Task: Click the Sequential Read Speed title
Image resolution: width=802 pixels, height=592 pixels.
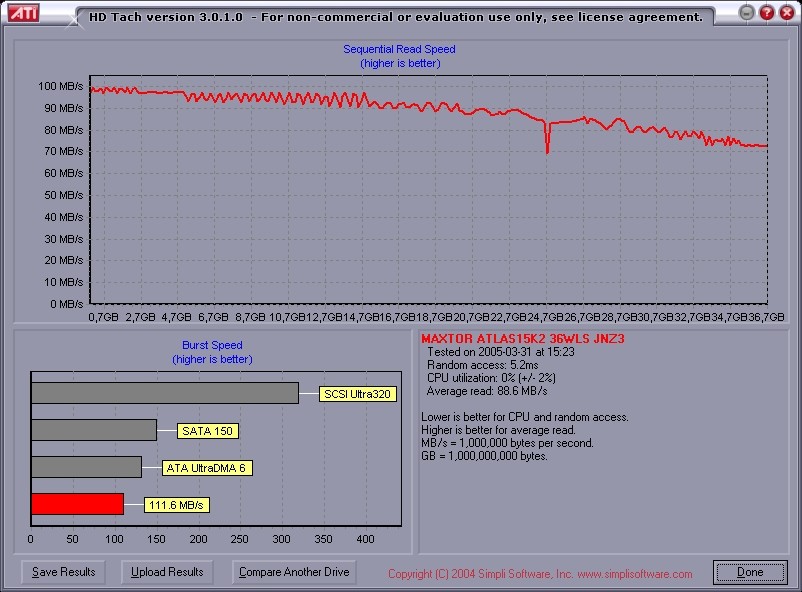Action: 399,49
